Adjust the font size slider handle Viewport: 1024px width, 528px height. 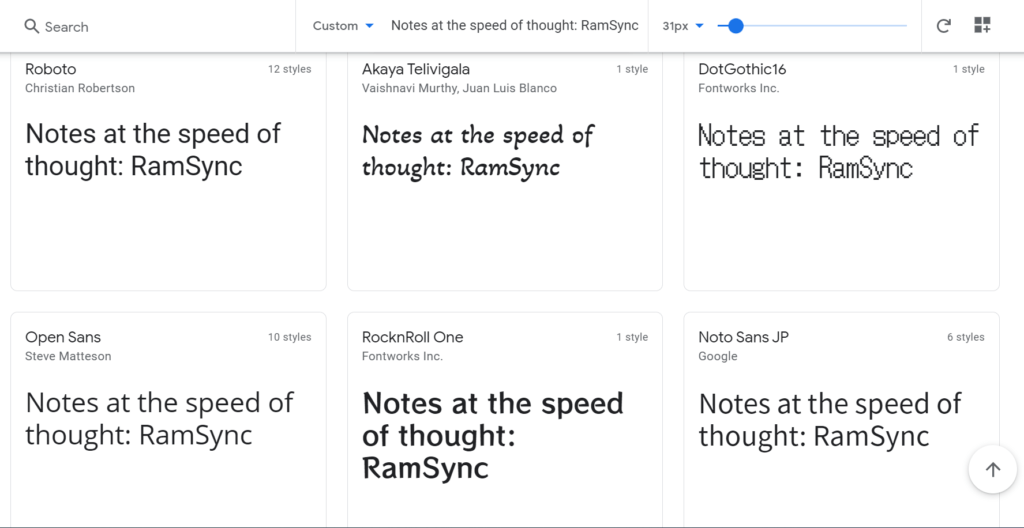735,26
